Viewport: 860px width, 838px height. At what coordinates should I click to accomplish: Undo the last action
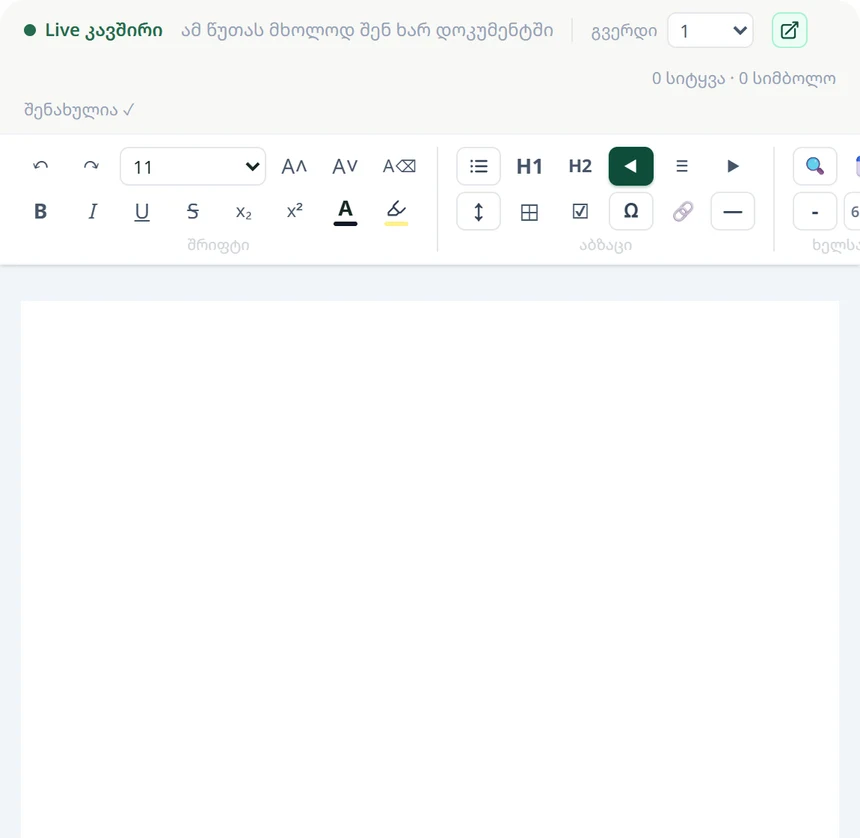point(41,166)
